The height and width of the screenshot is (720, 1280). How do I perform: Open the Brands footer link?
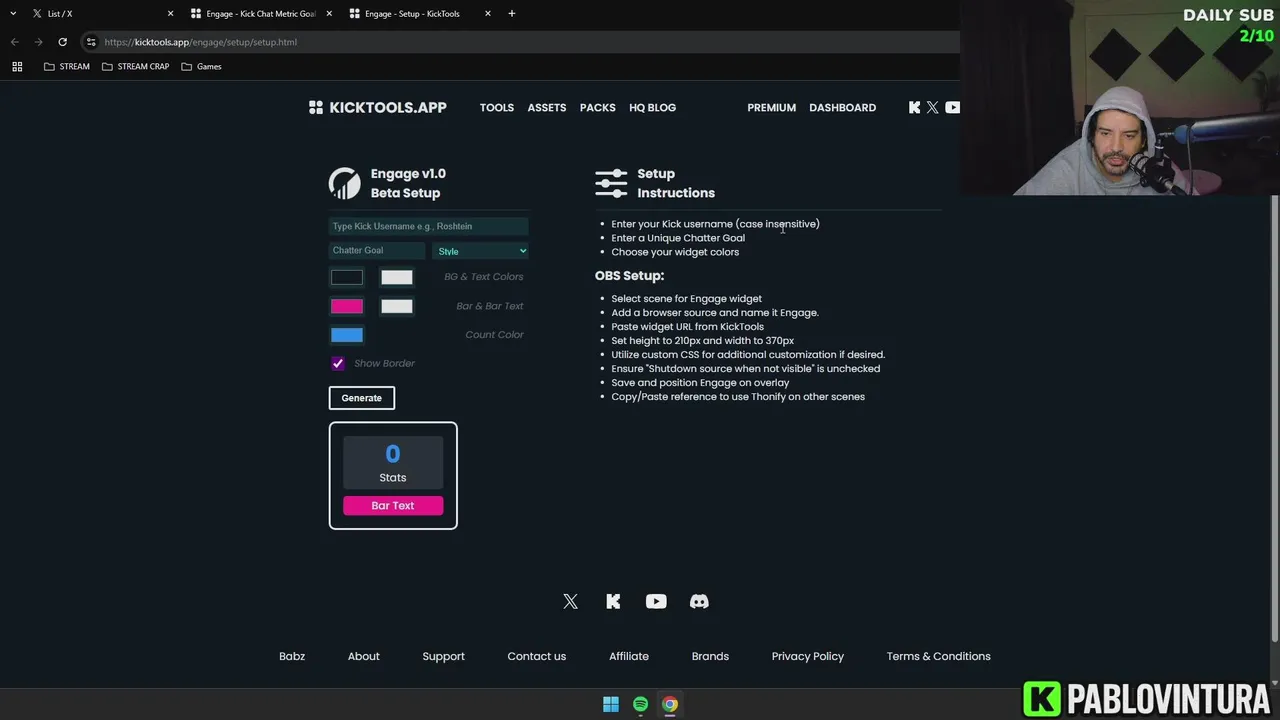(x=710, y=656)
